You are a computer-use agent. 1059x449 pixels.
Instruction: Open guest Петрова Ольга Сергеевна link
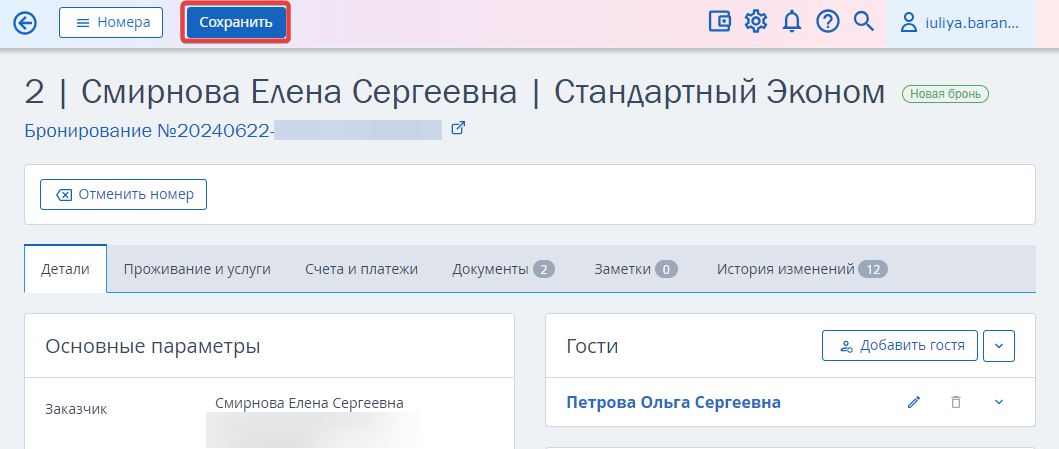[673, 402]
